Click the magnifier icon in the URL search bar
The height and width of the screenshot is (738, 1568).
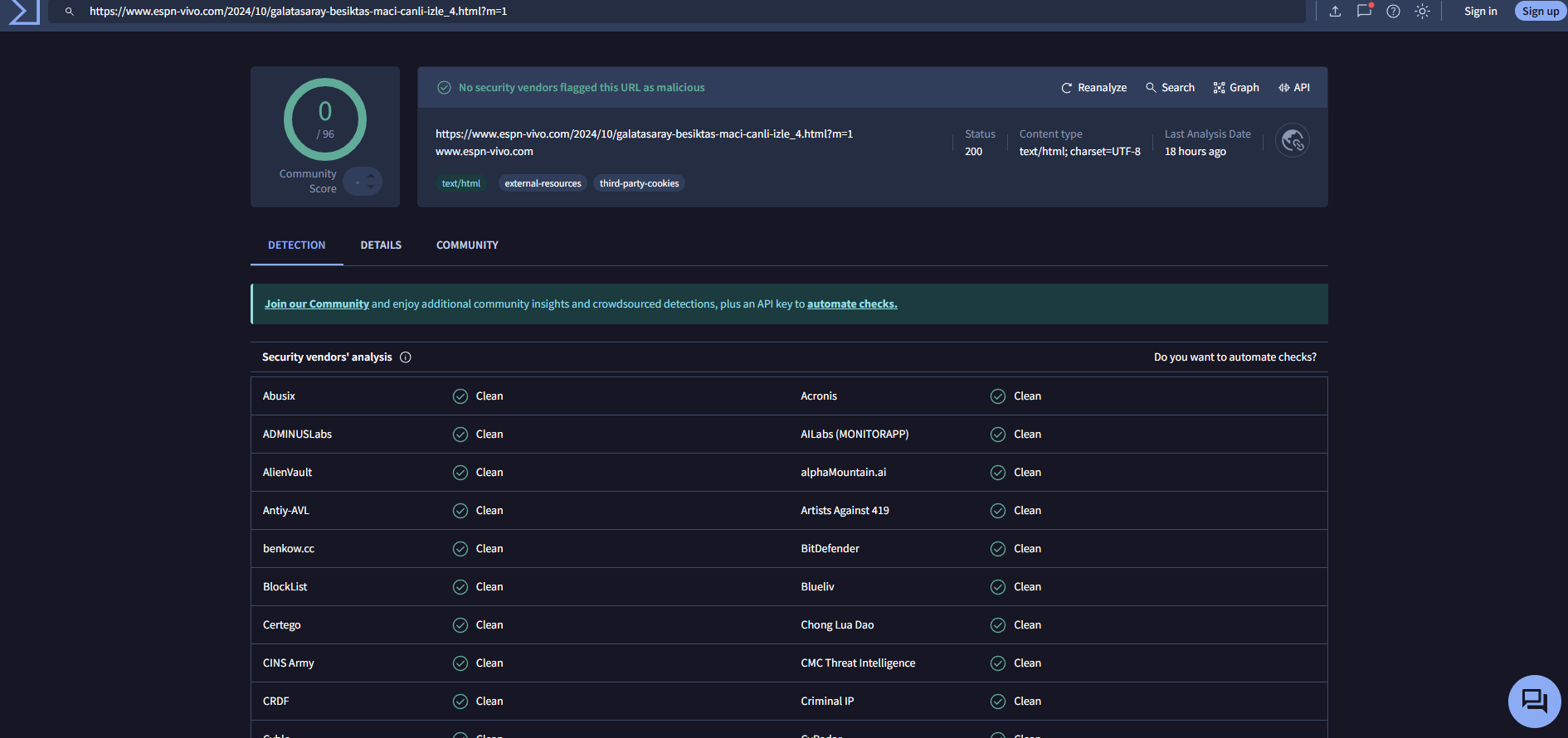click(x=70, y=12)
